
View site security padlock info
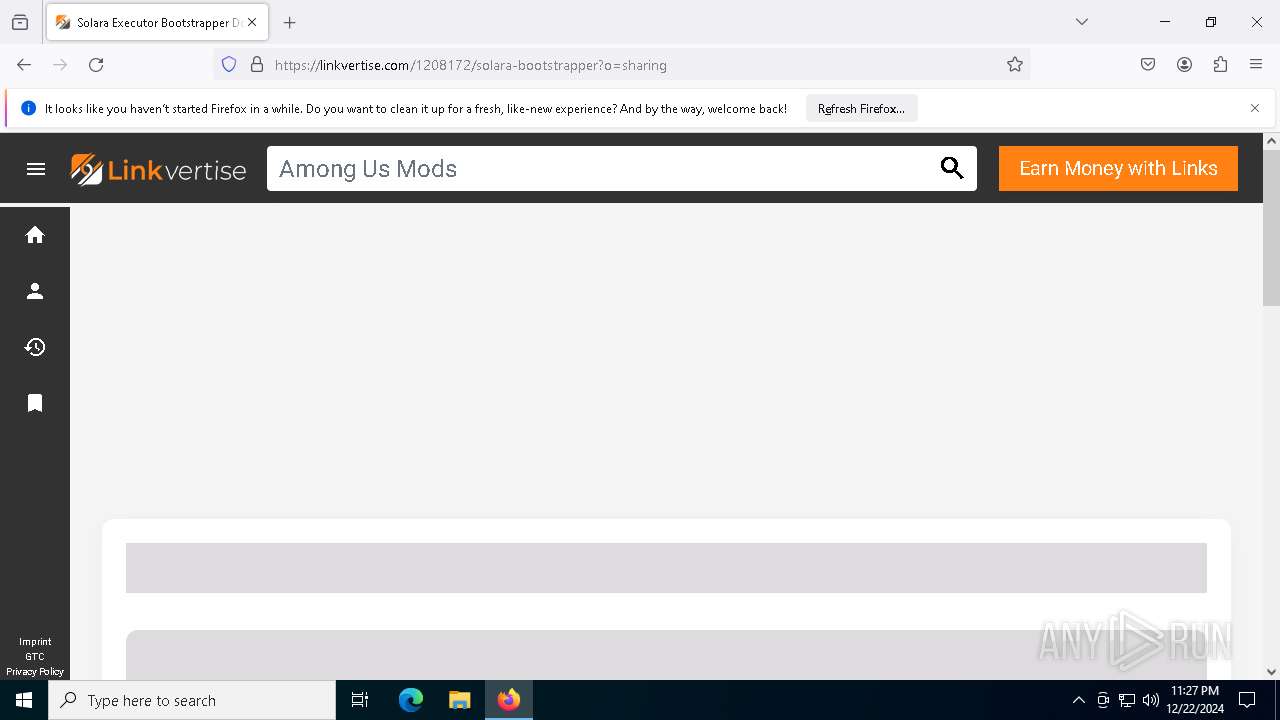tap(257, 65)
